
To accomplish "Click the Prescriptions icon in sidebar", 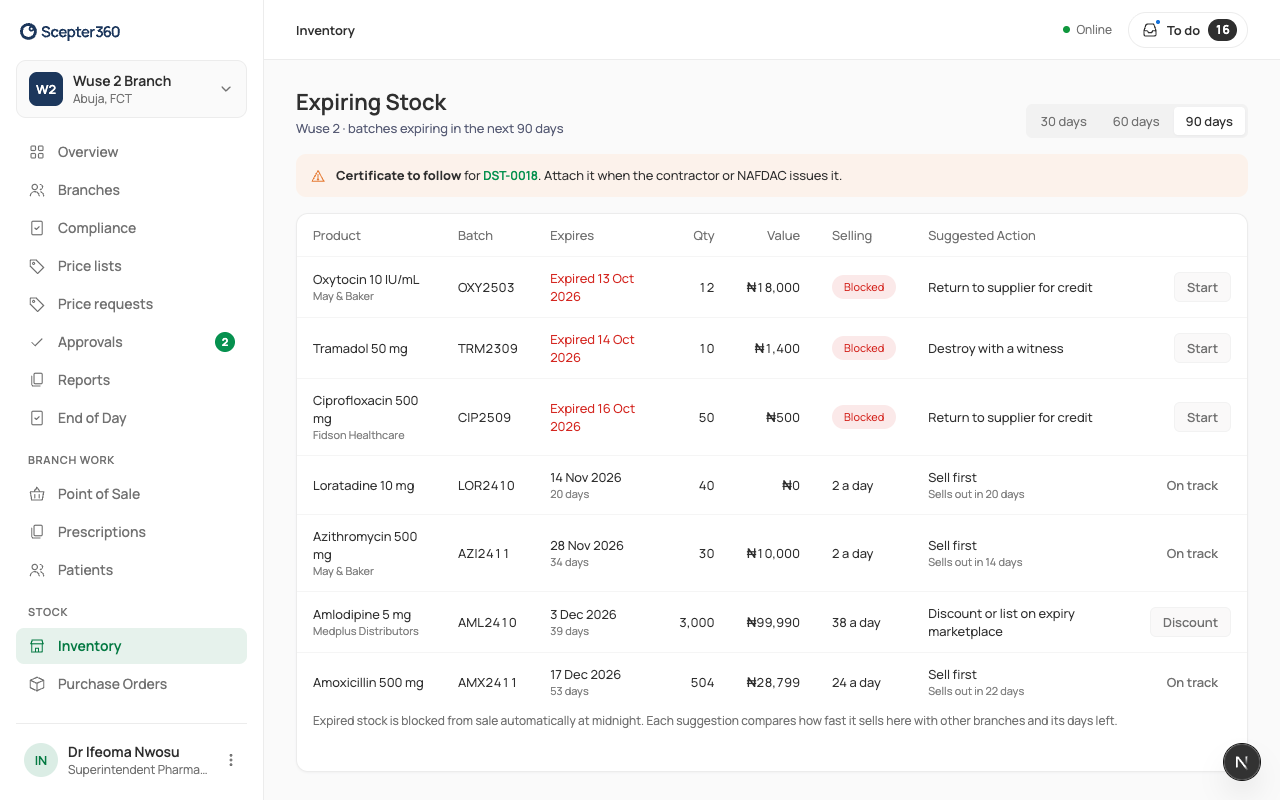I will coord(37,532).
